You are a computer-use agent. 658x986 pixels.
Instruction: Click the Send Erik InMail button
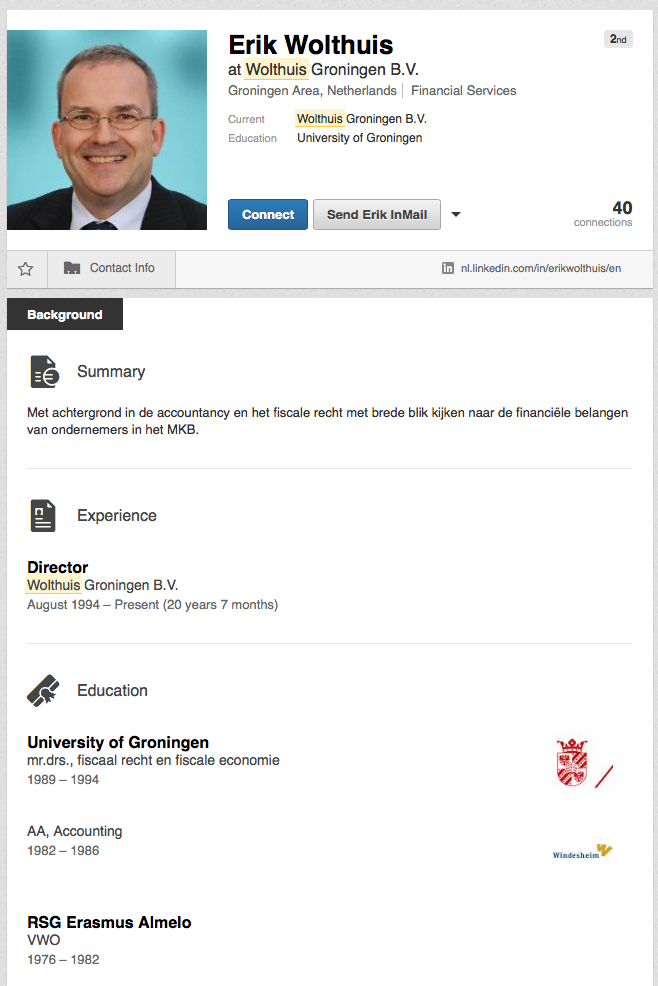pyautogui.click(x=376, y=215)
